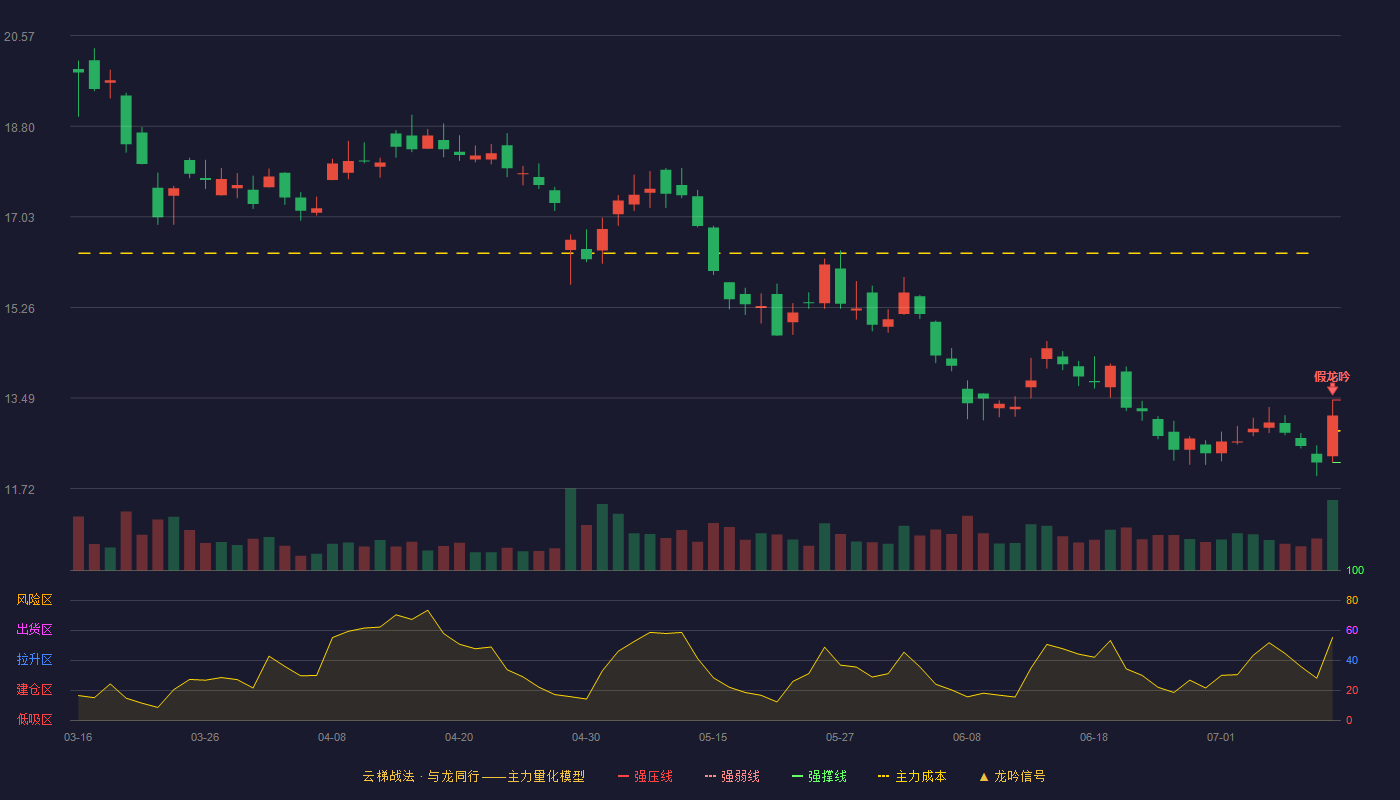1400x800 pixels.
Task: Click the 假龙吟 signal label text
Action: click(x=1332, y=376)
